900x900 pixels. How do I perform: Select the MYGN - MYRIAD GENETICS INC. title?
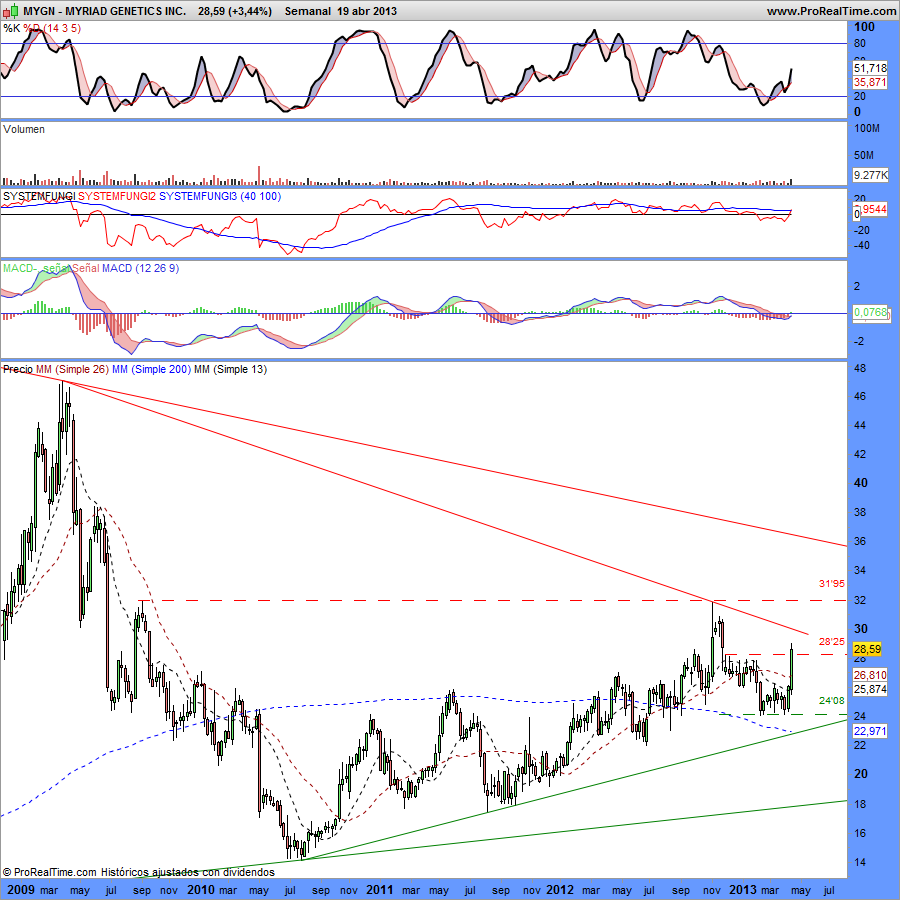pyautogui.click(x=104, y=11)
